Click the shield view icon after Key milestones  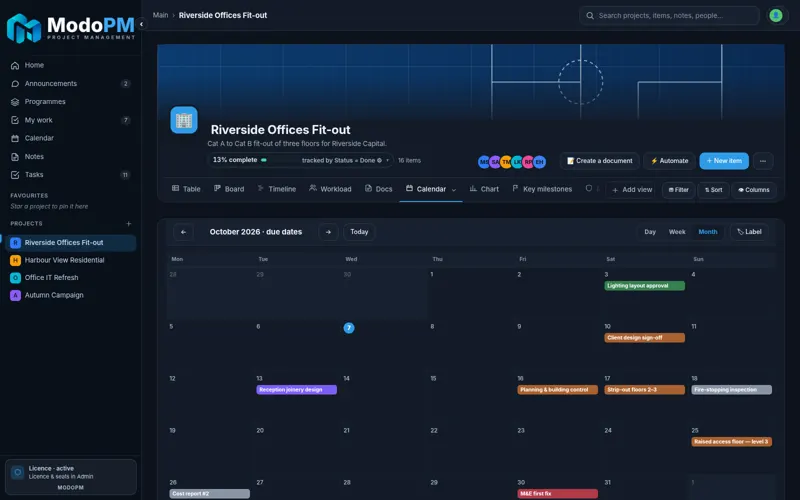(x=589, y=188)
